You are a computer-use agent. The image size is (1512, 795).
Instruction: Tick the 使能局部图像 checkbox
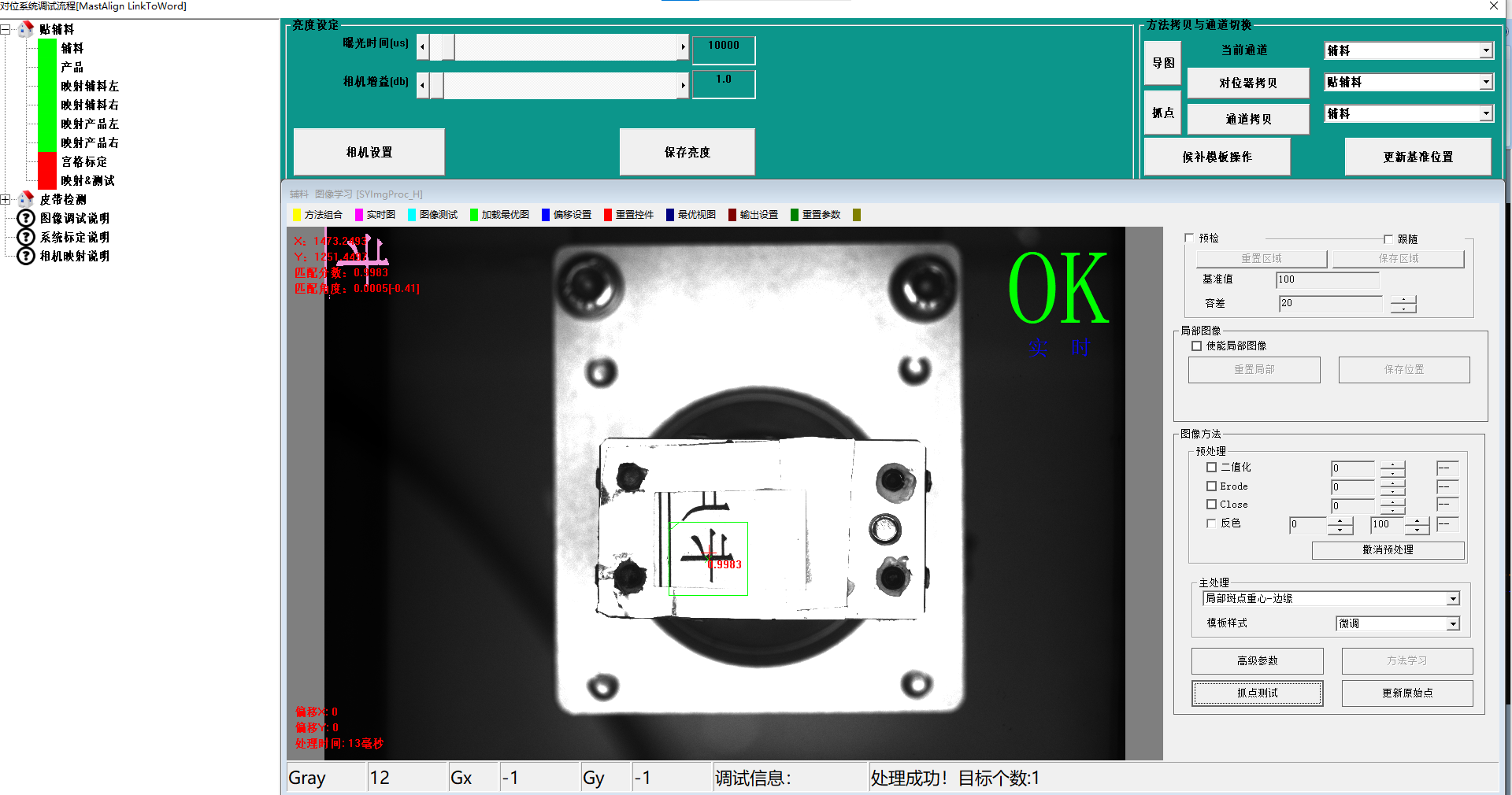[1197, 346]
